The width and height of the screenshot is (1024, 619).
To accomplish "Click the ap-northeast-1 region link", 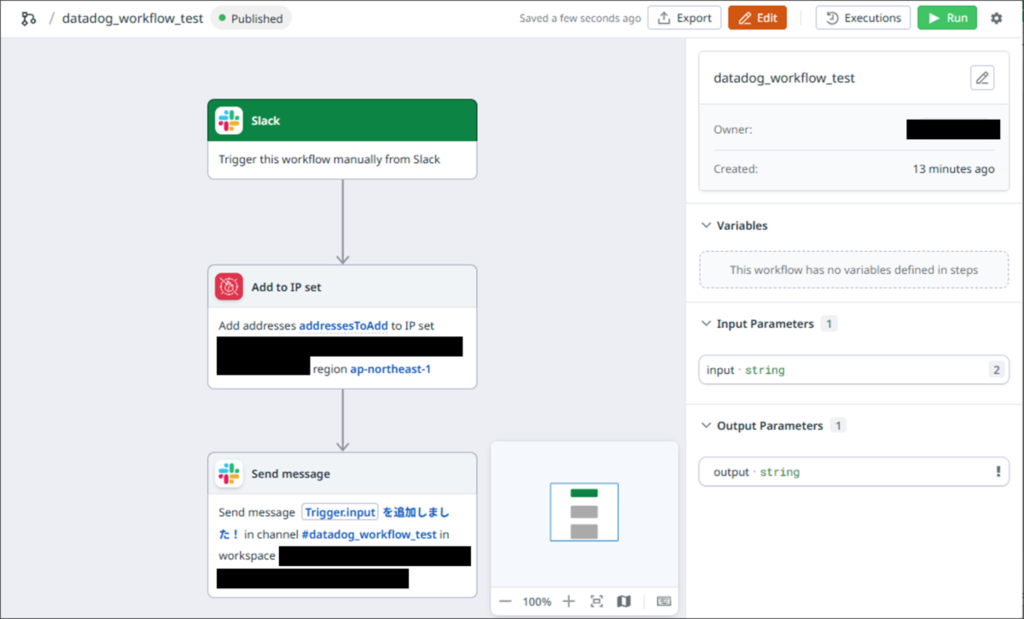I will [391, 369].
